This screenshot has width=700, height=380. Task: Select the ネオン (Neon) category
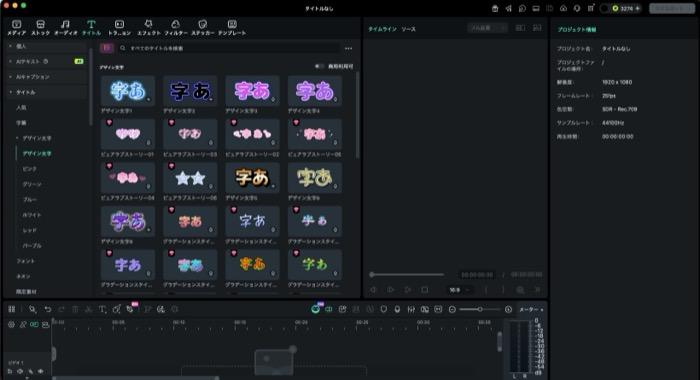[x=23, y=276]
